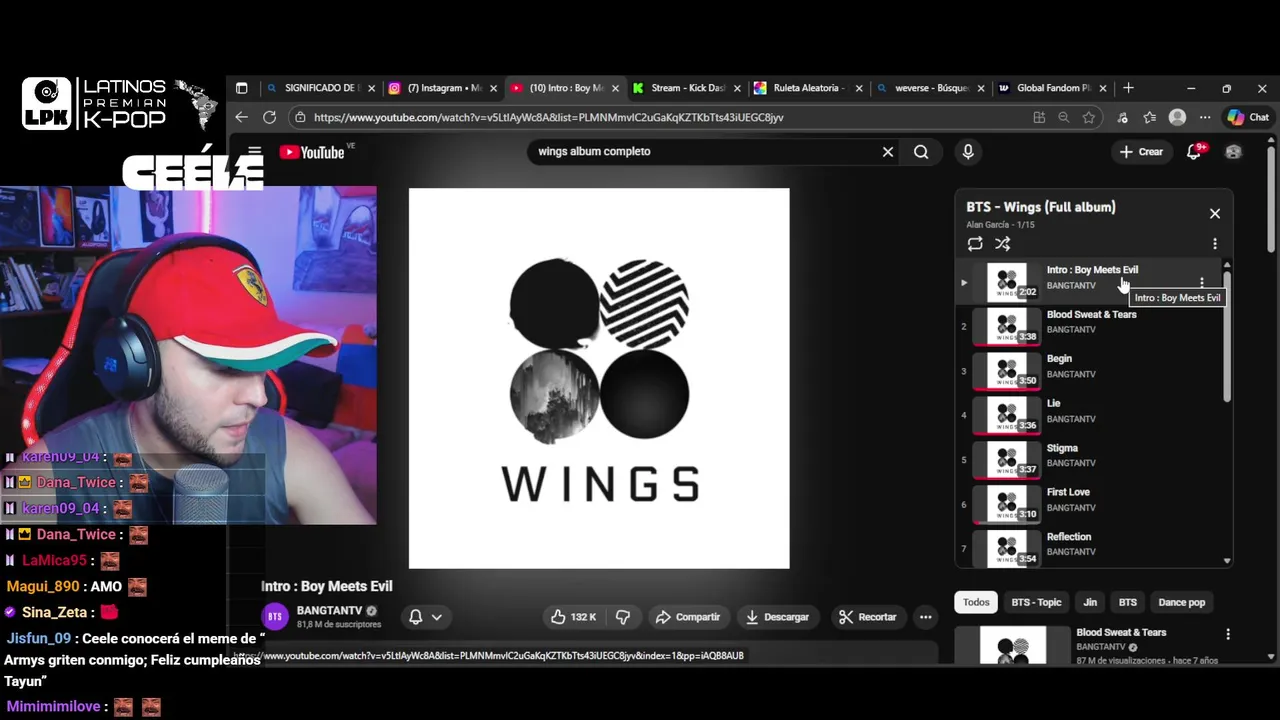Image resolution: width=1280 pixels, height=720 pixels.
Task: Play Blood Sweat & Tears from the playlist
Action: (1090, 327)
